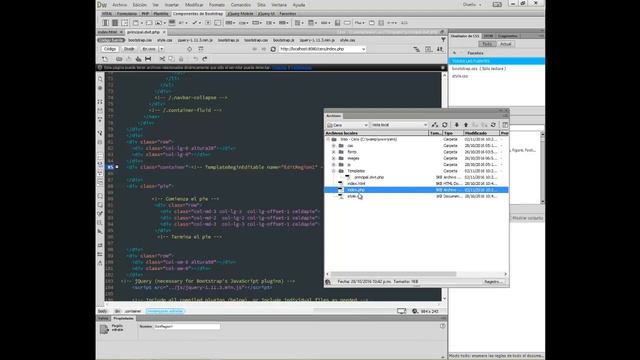Open the En vivo options dropdown arrow

(x=161, y=49)
